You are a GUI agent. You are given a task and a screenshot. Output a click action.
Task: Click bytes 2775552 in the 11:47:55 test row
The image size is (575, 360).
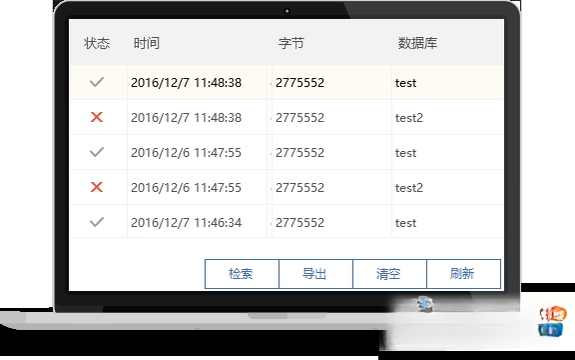point(300,153)
